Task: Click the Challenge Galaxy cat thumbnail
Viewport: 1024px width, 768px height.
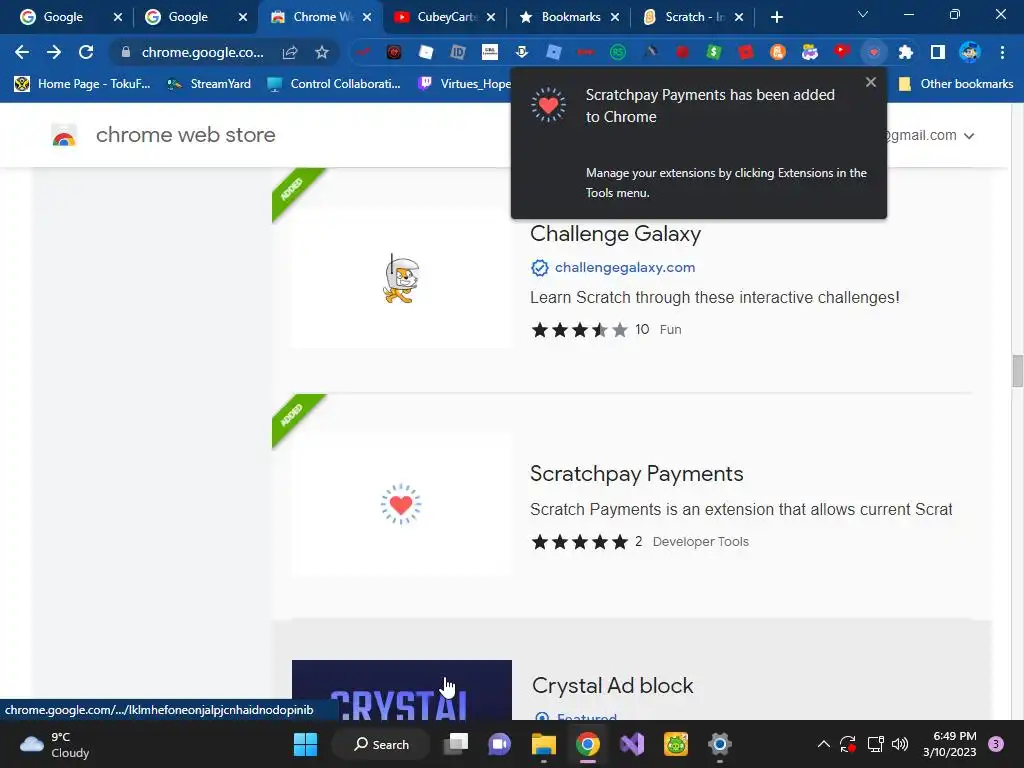Action: point(402,278)
